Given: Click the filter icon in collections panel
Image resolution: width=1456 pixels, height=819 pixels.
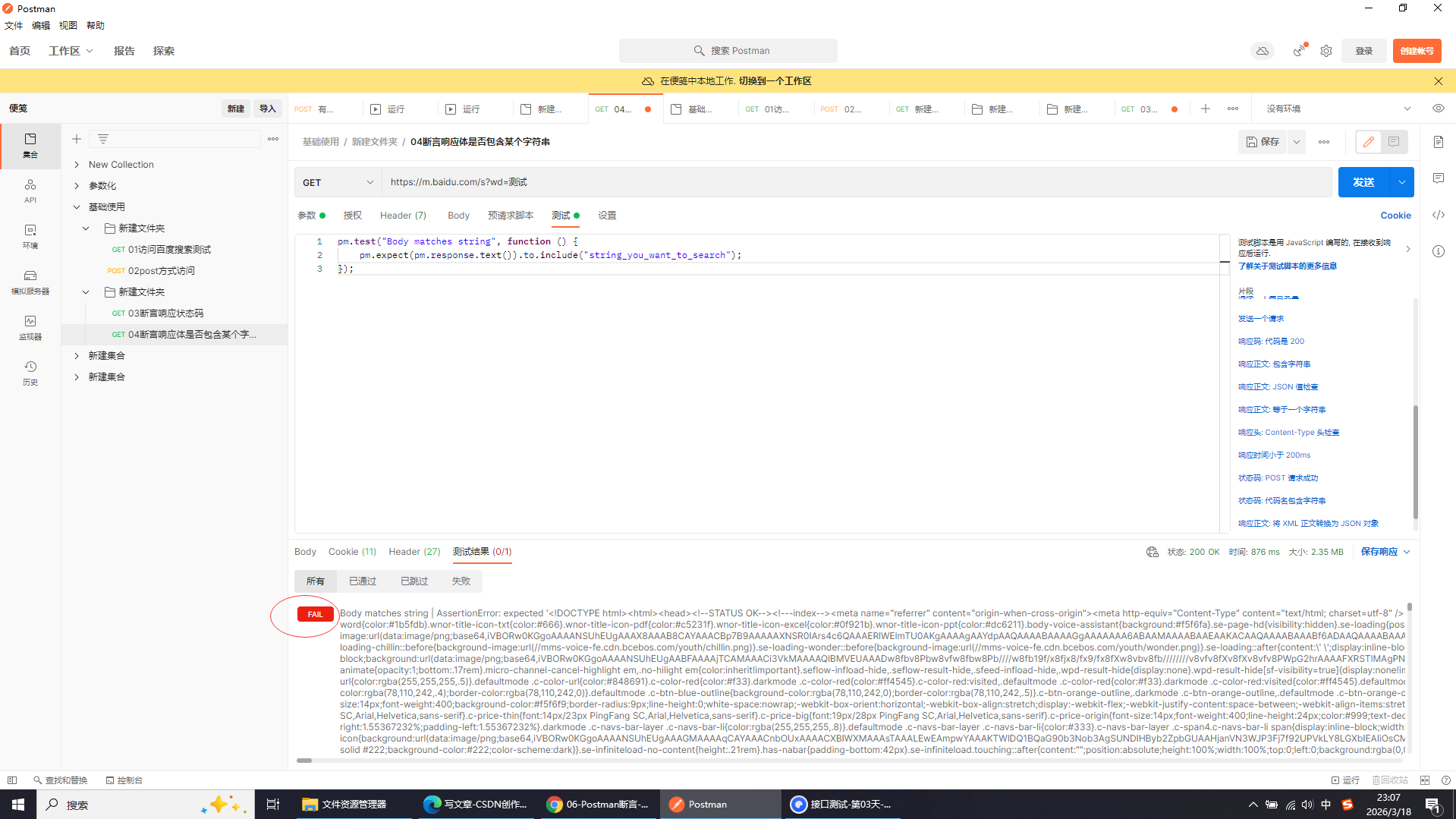Looking at the screenshot, I should [103, 139].
